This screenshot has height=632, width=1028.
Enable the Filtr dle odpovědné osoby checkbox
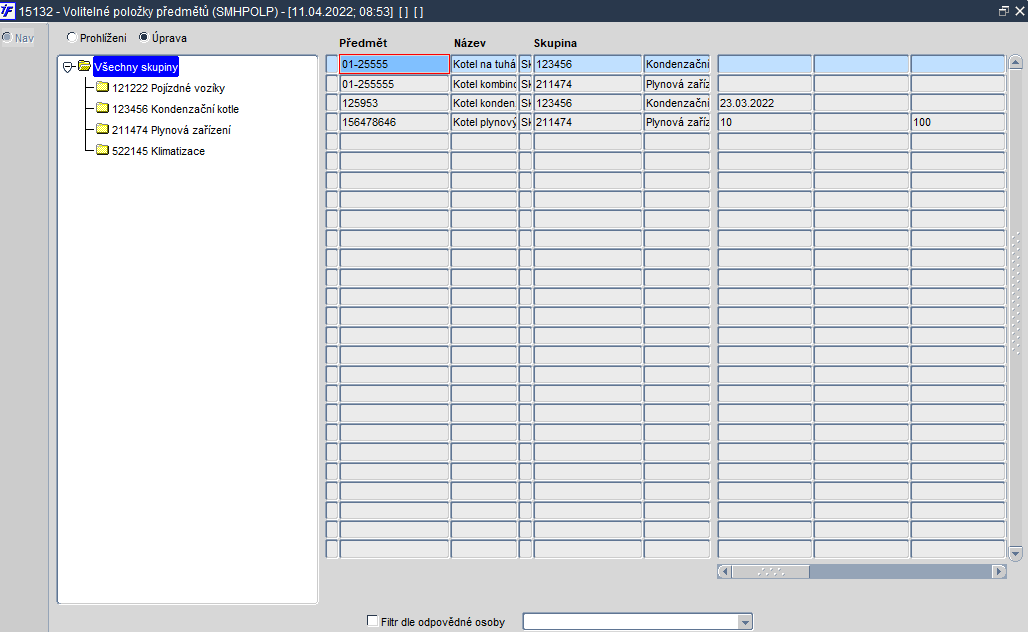point(372,621)
